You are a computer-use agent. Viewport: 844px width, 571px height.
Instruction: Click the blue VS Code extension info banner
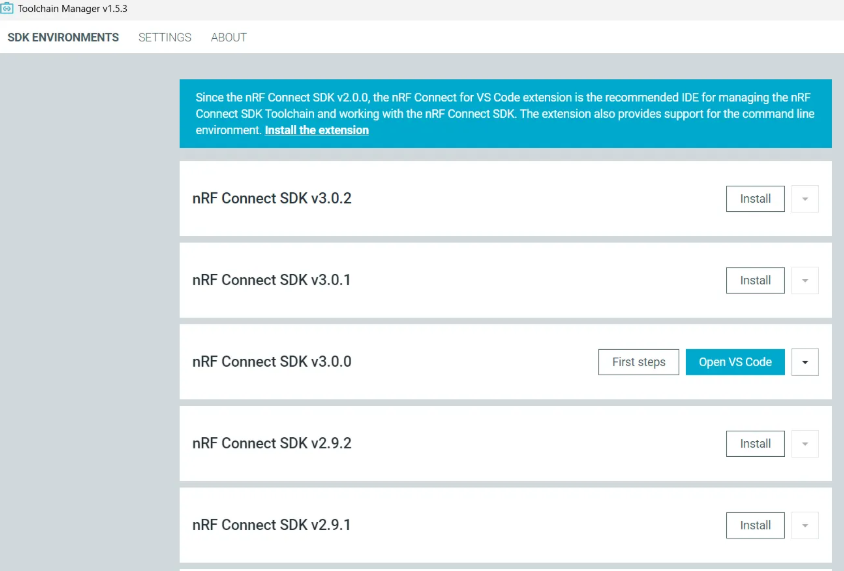coord(505,105)
